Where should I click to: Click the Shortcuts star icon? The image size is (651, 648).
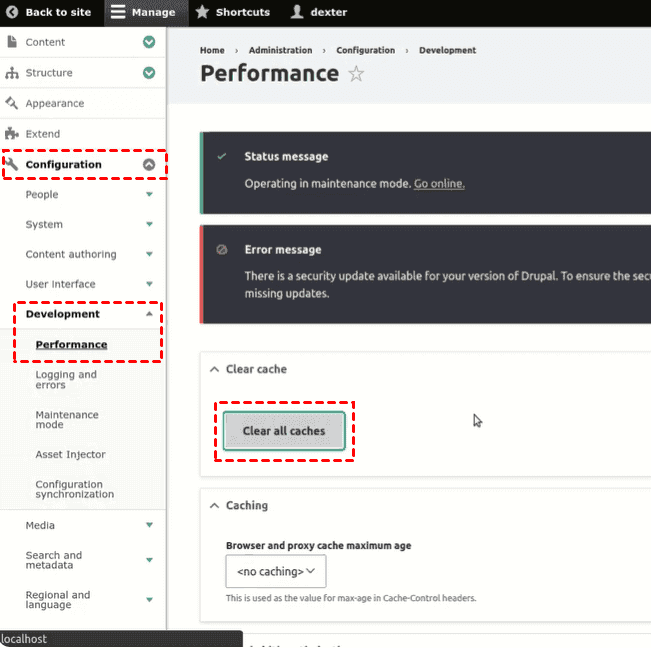202,12
